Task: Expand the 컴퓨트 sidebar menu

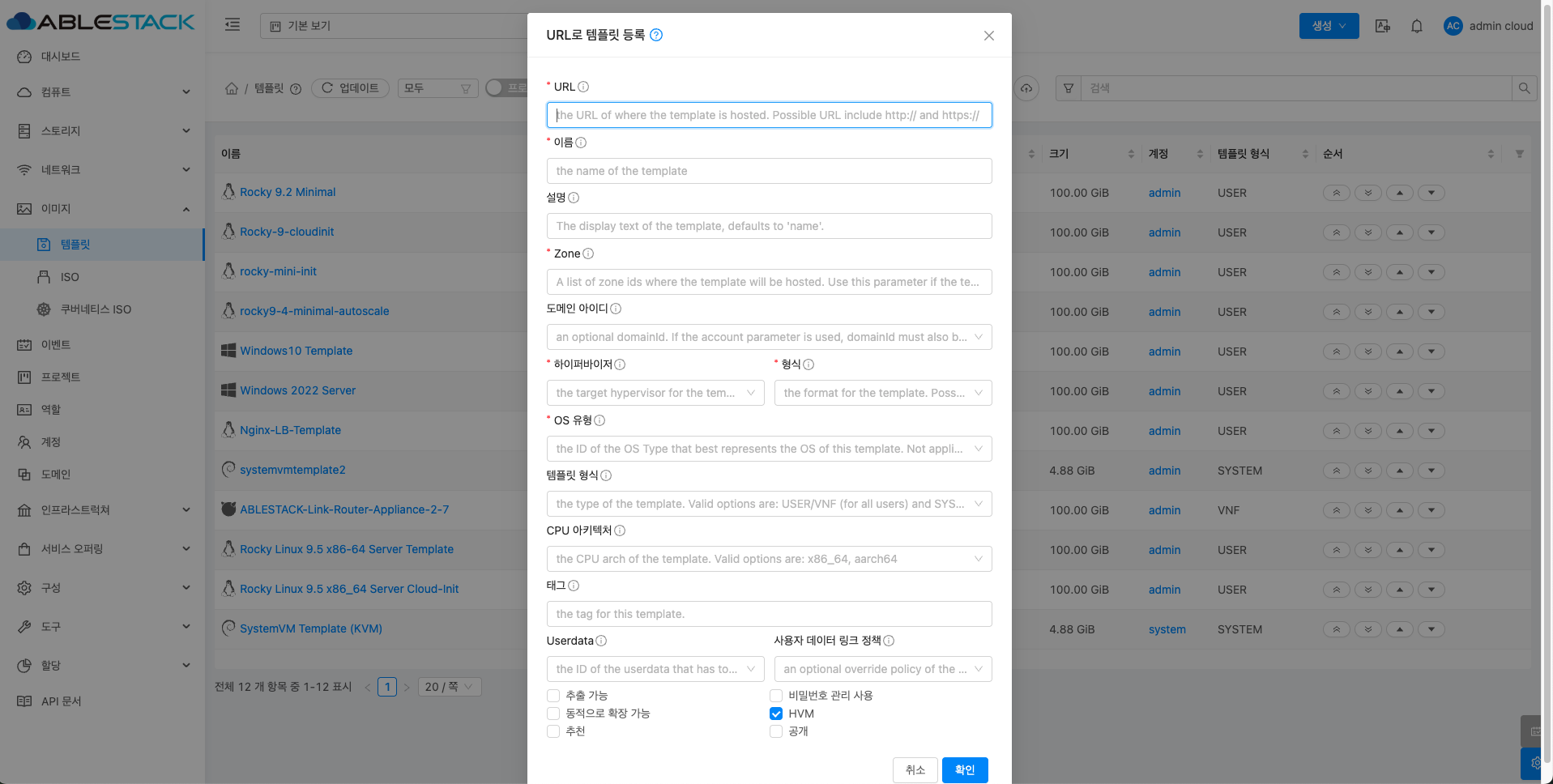Action: [x=102, y=92]
